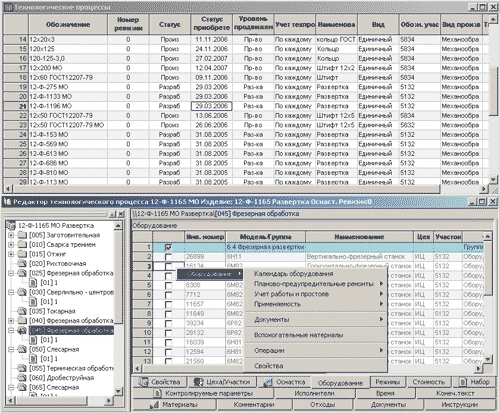Click the Модель/Группа column header
The image size is (500, 414).
click(x=265, y=237)
